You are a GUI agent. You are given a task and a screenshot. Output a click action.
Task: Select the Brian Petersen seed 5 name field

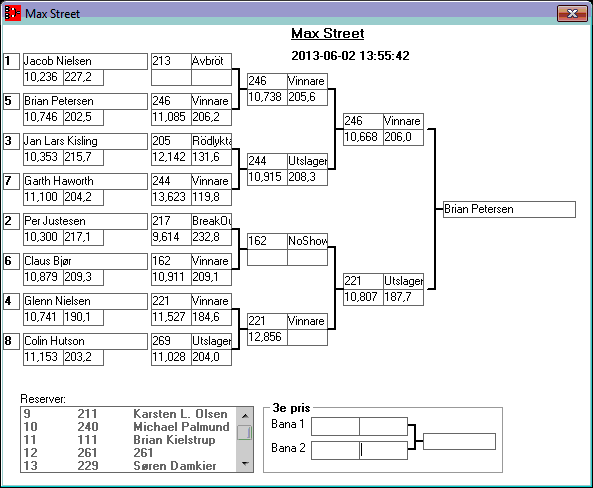coord(85,101)
